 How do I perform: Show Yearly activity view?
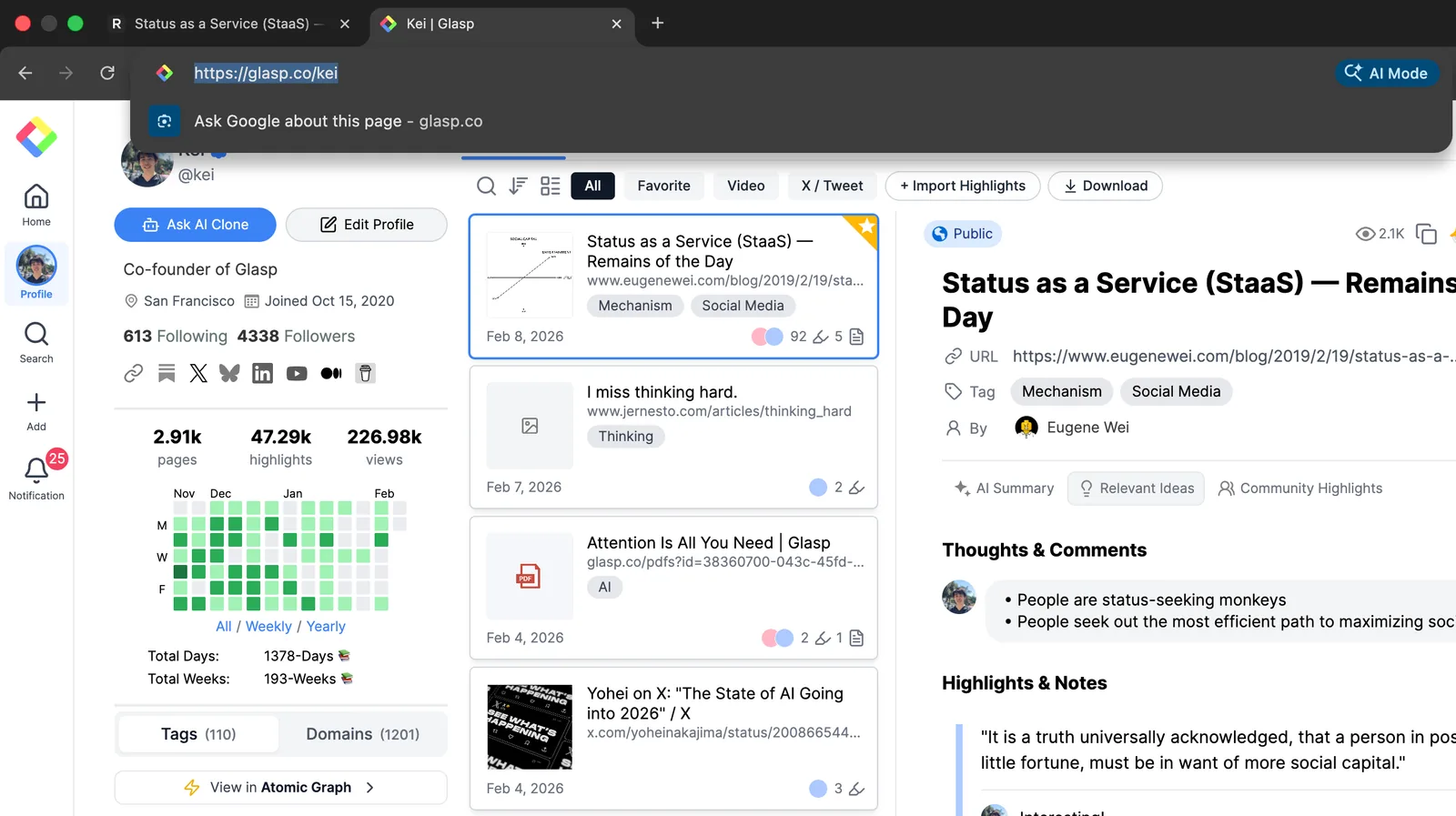(326, 627)
